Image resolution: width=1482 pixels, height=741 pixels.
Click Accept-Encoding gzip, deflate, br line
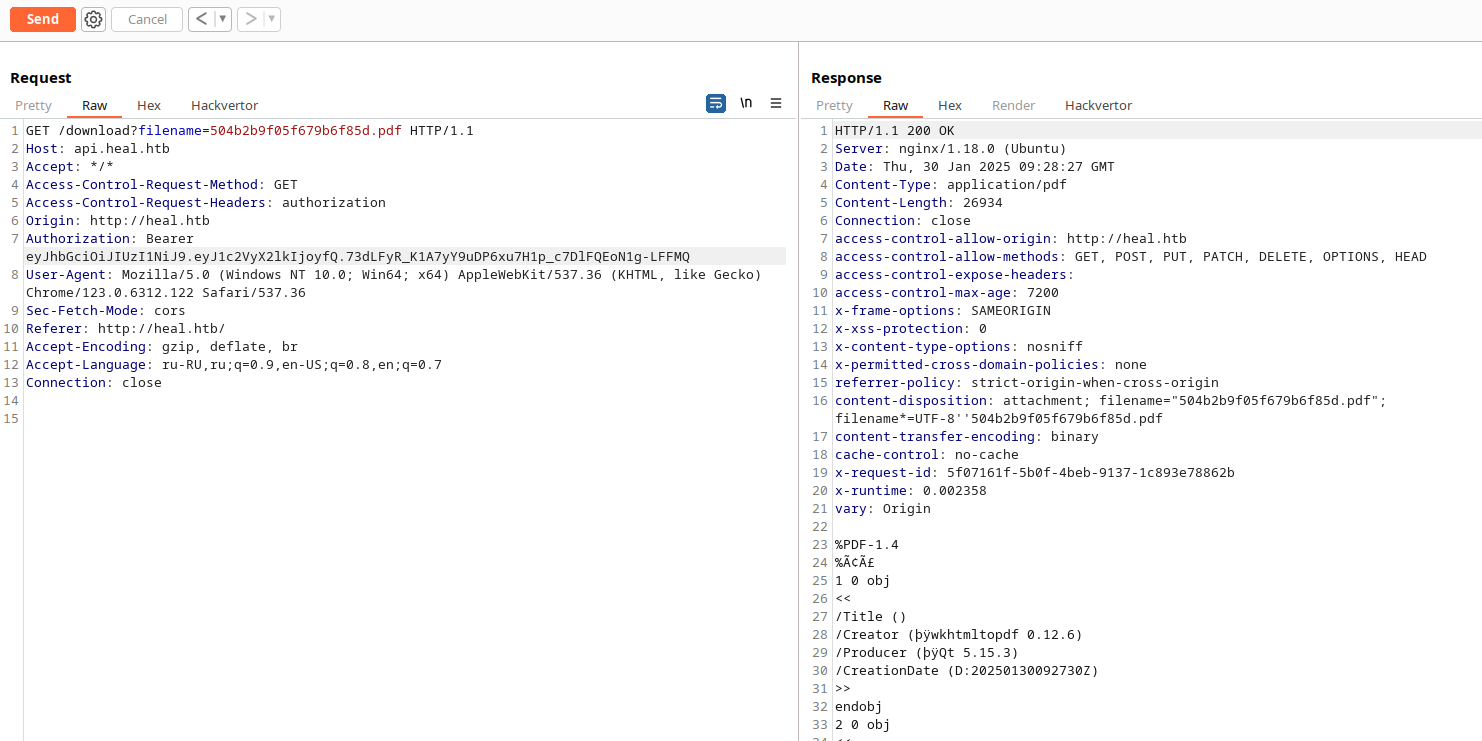[x=162, y=346]
